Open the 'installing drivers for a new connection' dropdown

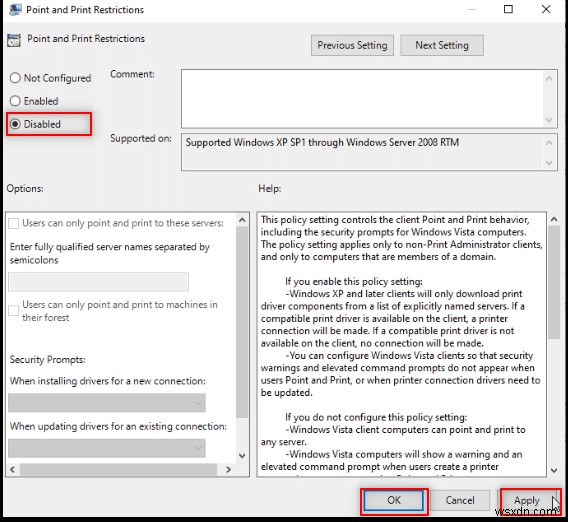pos(107,403)
